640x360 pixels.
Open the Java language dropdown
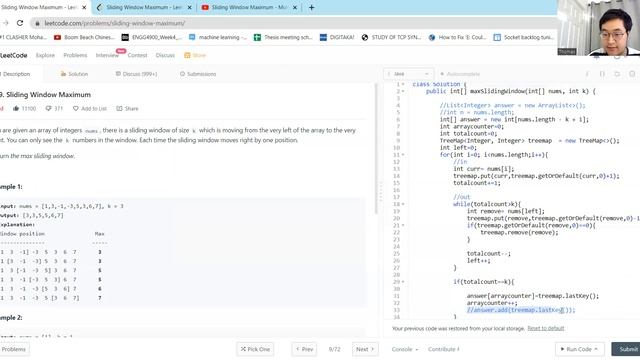coord(408,74)
